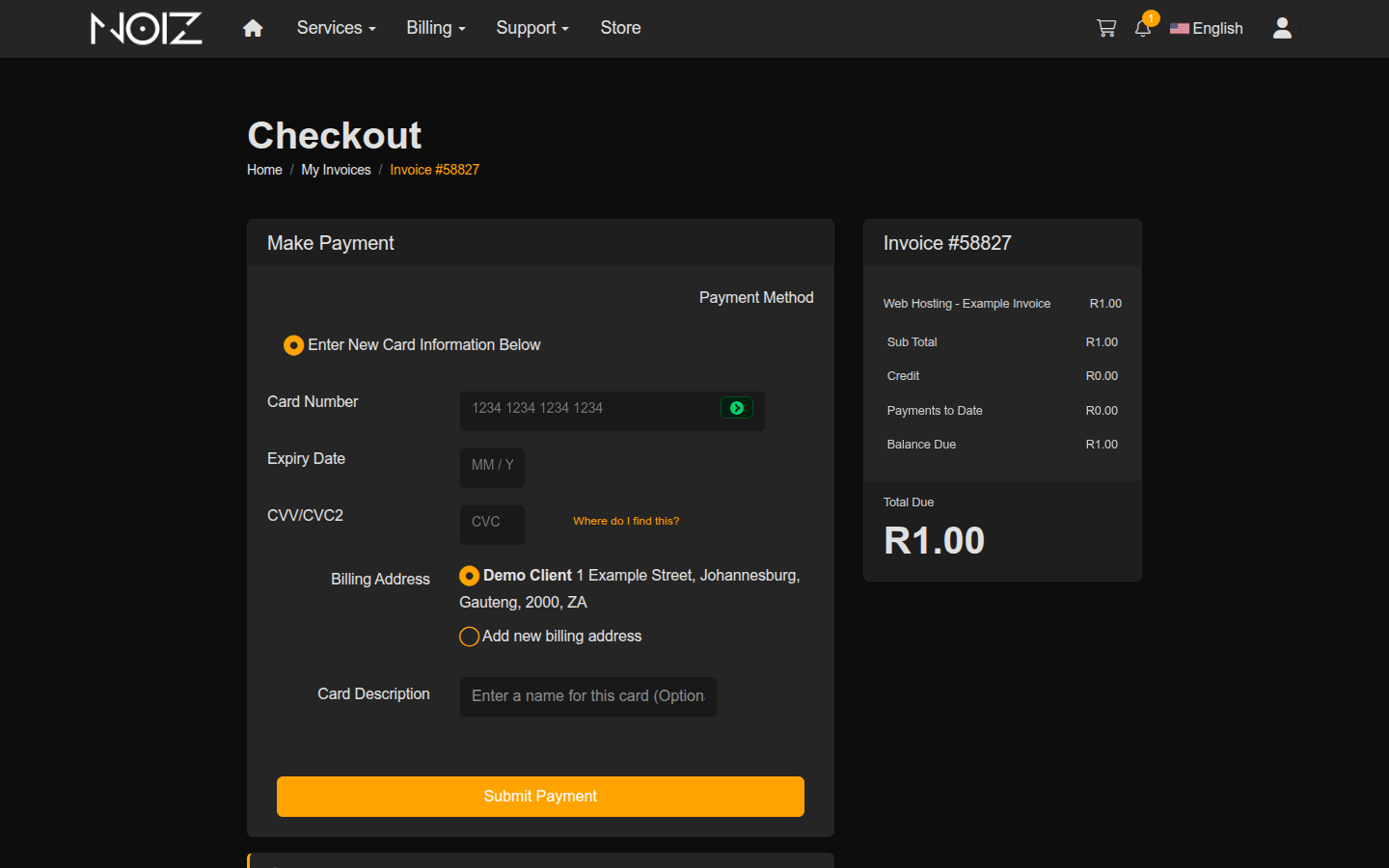
Task: Open the shopping cart icon
Action: pyautogui.click(x=1106, y=28)
